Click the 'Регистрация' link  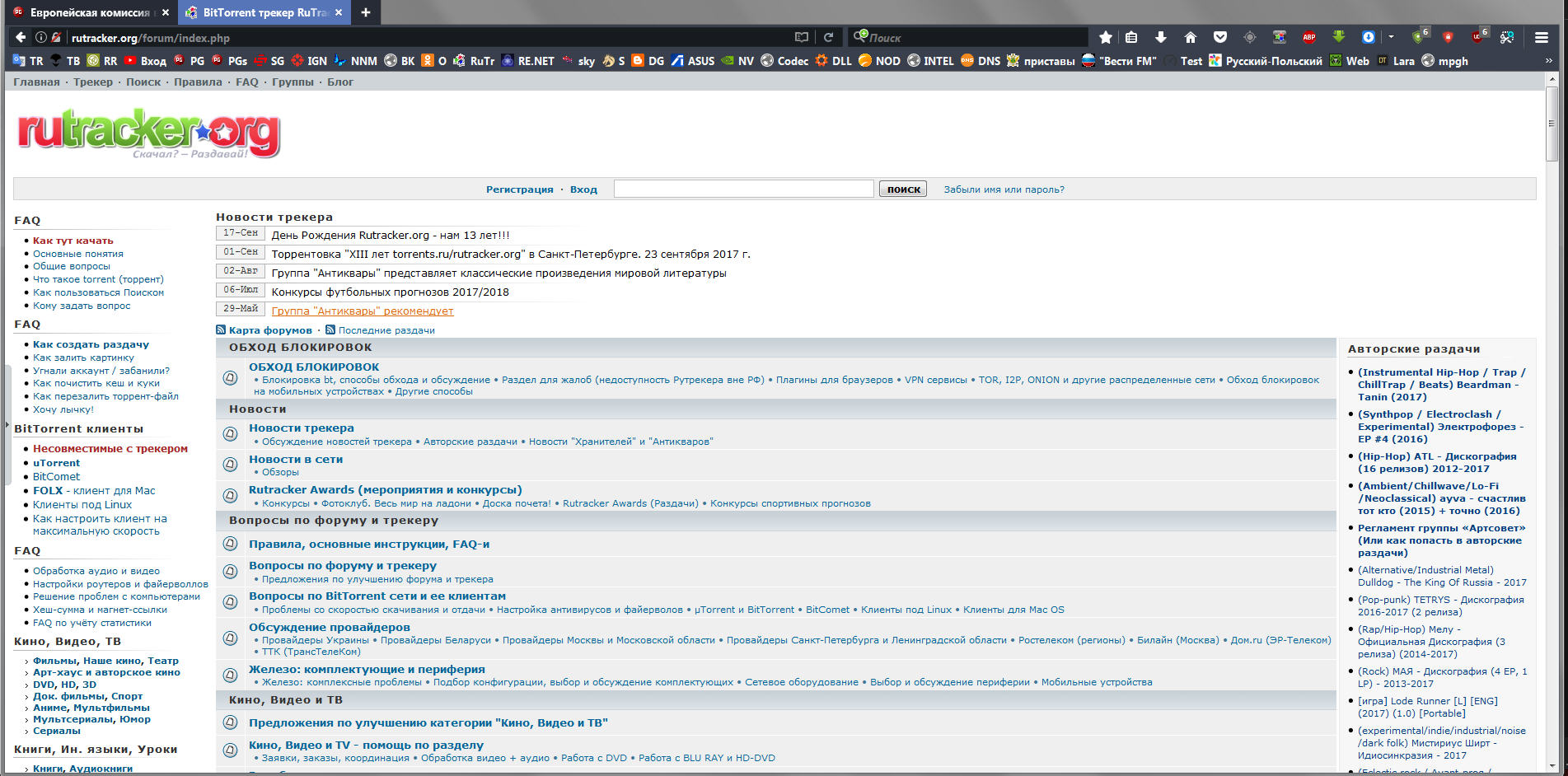pyautogui.click(x=520, y=189)
